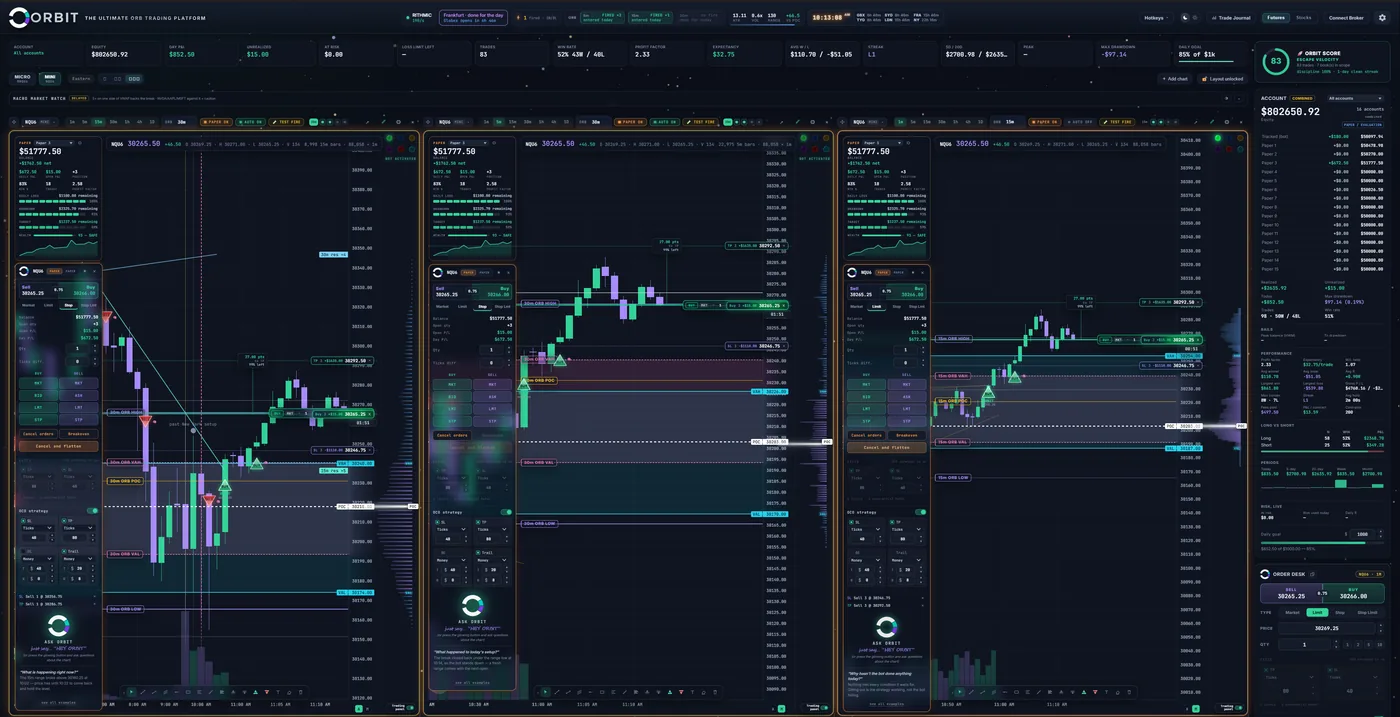Open NQU6 symbol dropdown in first chart

coord(40,122)
